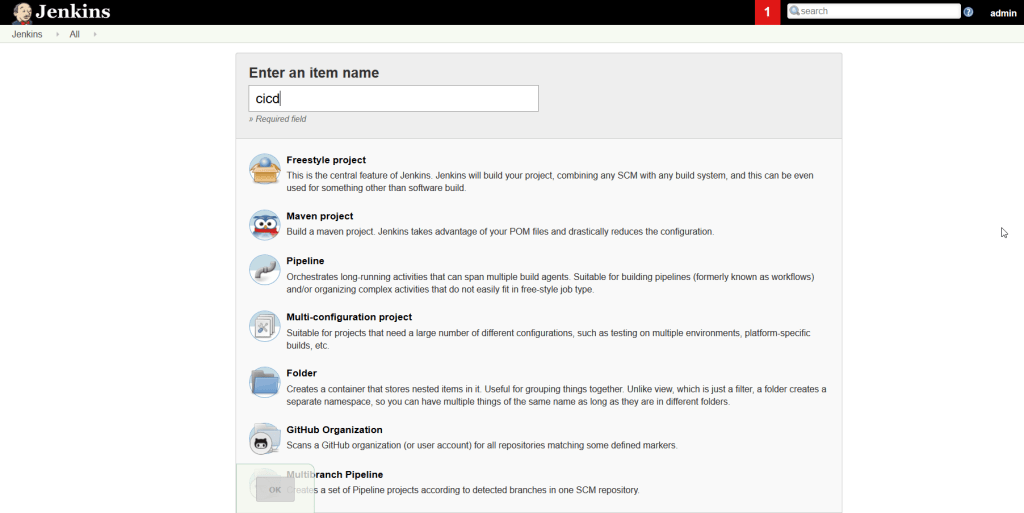Expand the All breadcrumb arrow
This screenshot has height=513, width=1024.
tap(95, 34)
